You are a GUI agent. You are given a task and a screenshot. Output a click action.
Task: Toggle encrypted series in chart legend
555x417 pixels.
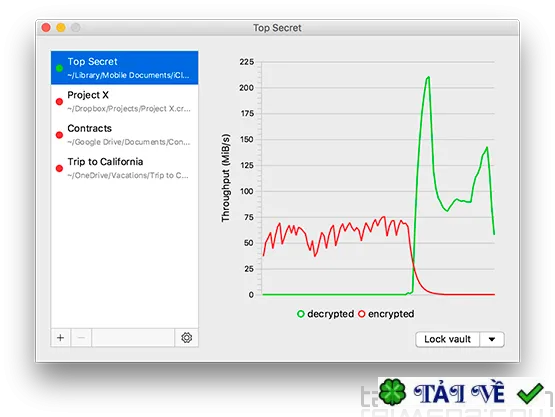pyautogui.click(x=386, y=314)
